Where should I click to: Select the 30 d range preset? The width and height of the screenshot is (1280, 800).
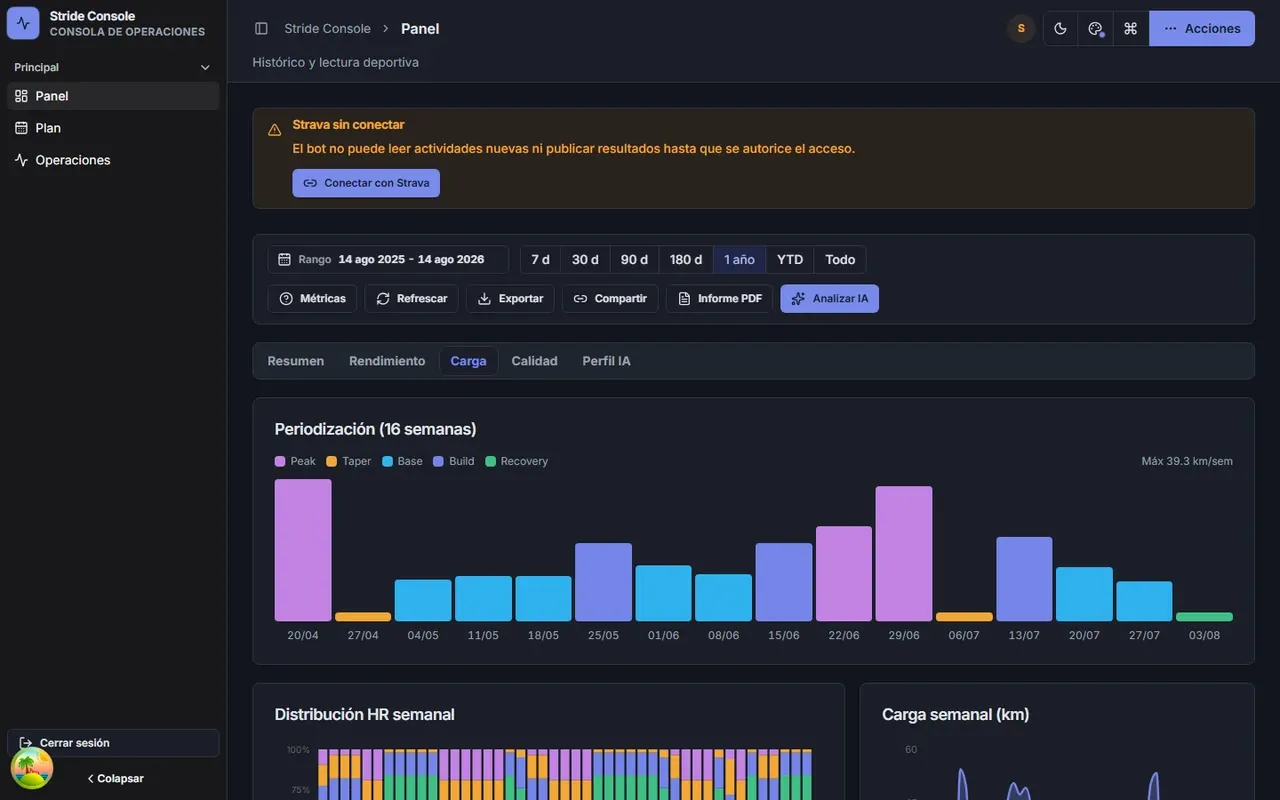point(585,260)
